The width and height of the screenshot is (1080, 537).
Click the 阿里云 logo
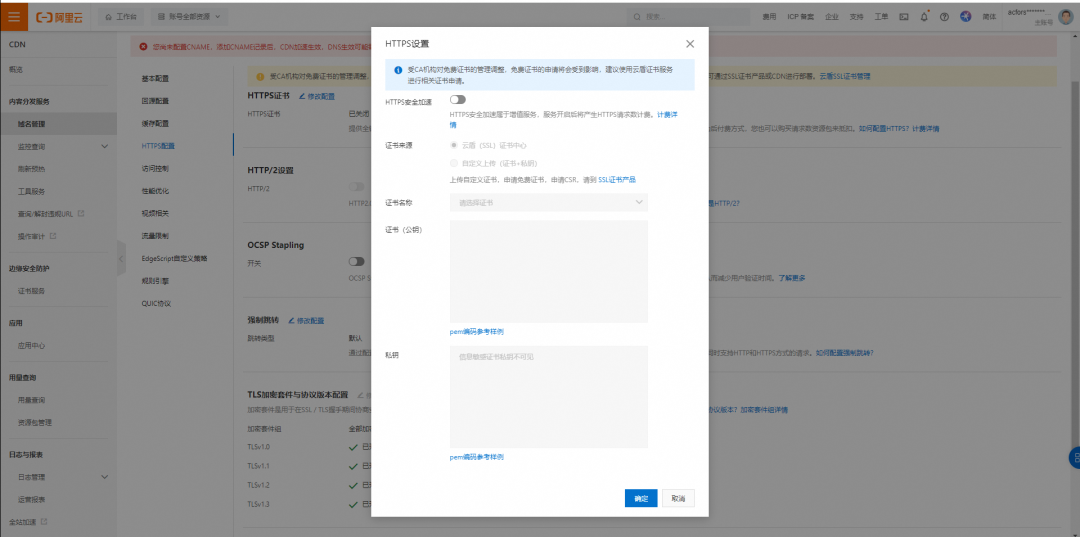tap(59, 17)
